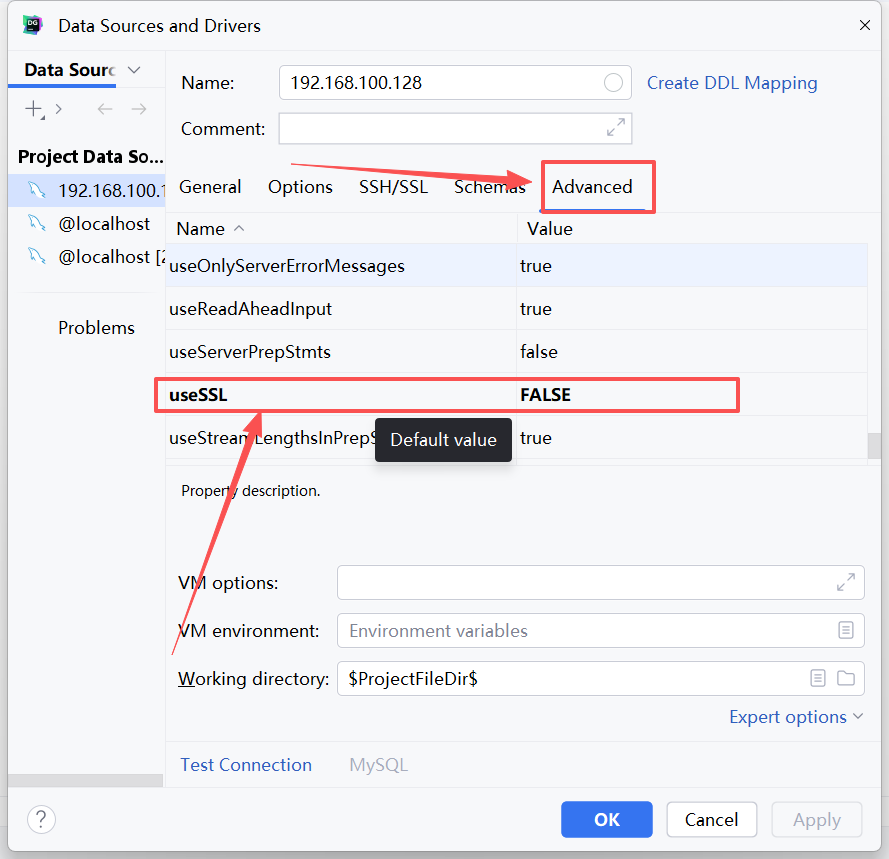Browse folder icon for Working directory
This screenshot has width=889, height=859.
click(846, 678)
